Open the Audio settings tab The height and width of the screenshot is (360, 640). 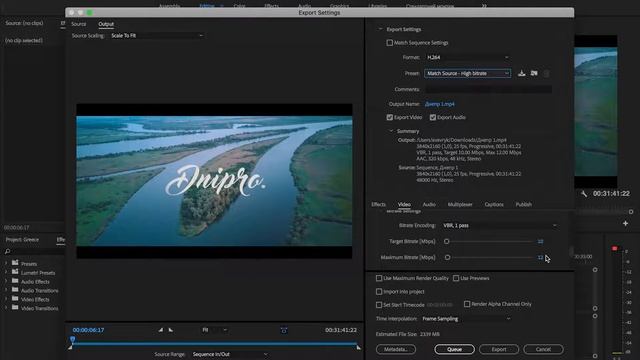click(x=429, y=204)
